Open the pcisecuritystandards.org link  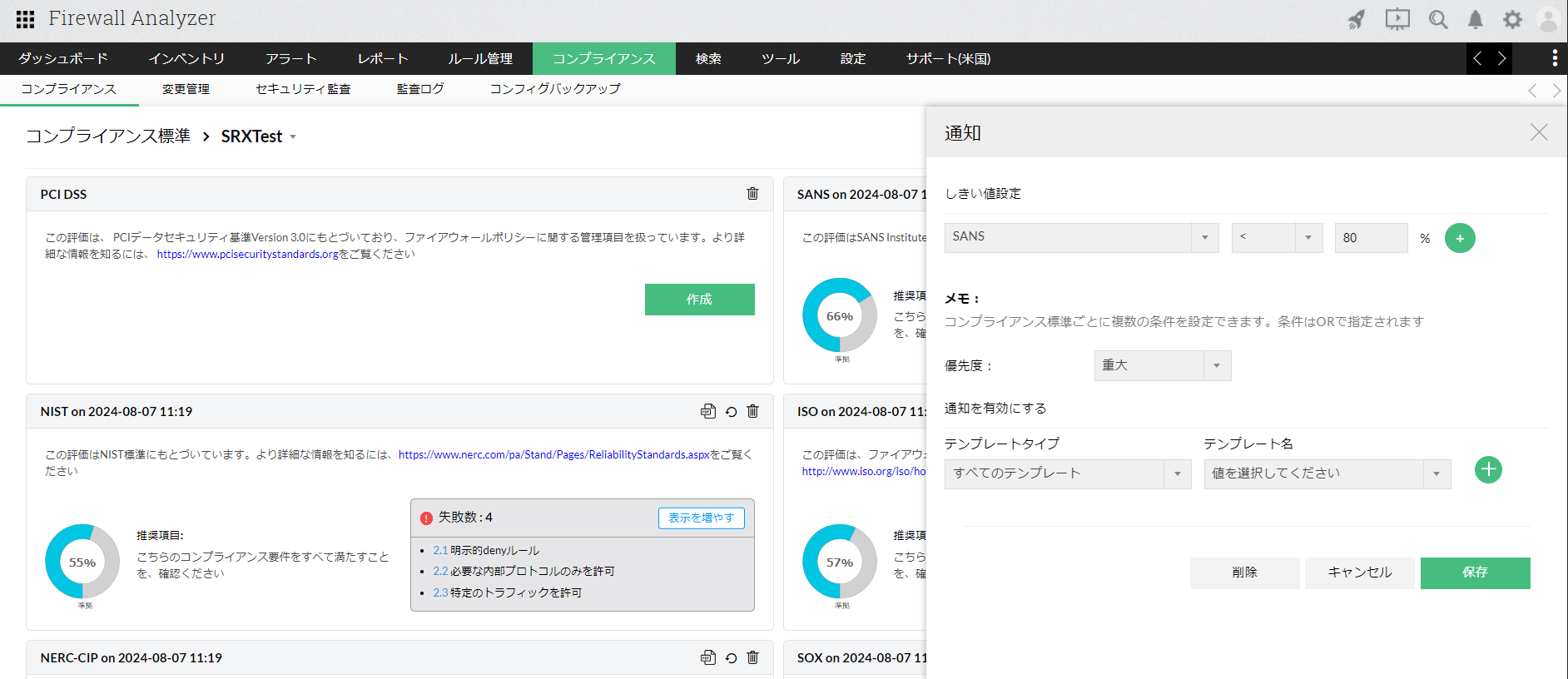(247, 255)
